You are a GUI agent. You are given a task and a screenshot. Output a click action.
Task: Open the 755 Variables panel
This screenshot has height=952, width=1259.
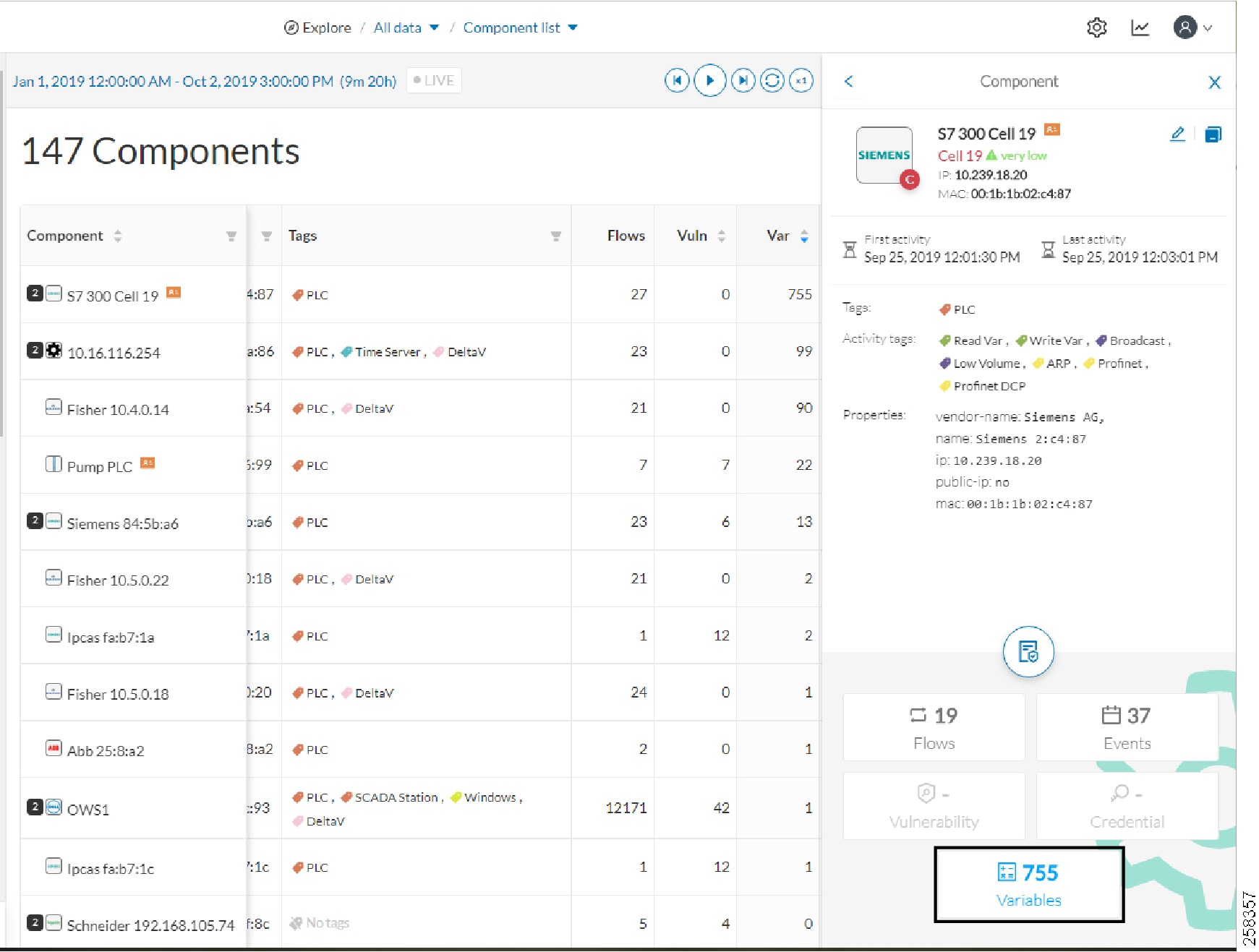[x=1029, y=883]
